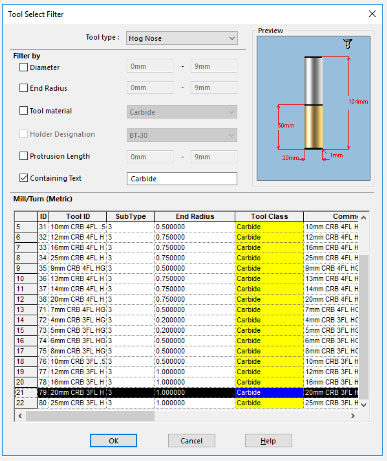Screen dimensions: 387x461
Task: Open the Tool type Hog Nose dropdown
Action: 182,38
